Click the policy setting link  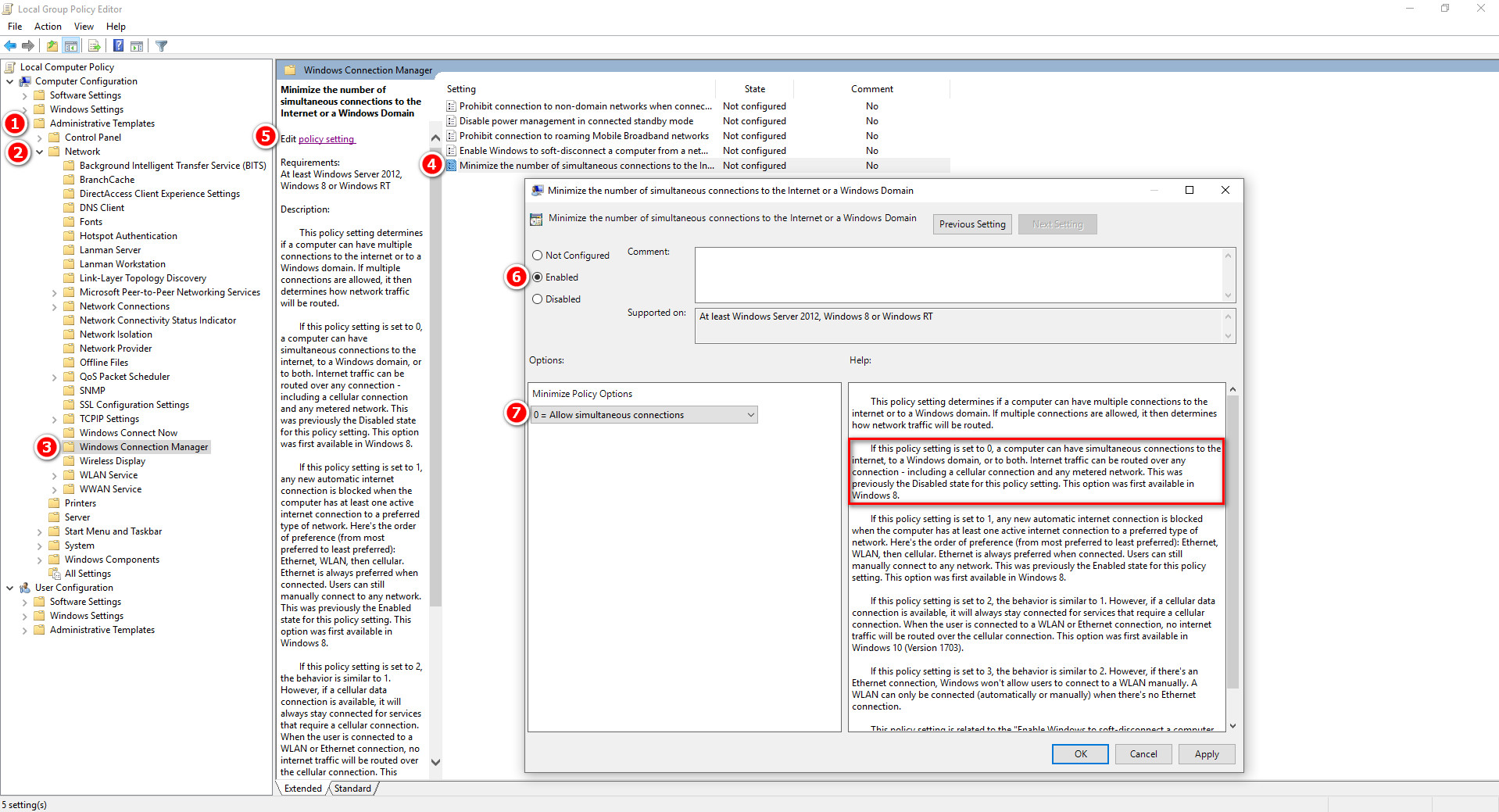[x=327, y=139]
